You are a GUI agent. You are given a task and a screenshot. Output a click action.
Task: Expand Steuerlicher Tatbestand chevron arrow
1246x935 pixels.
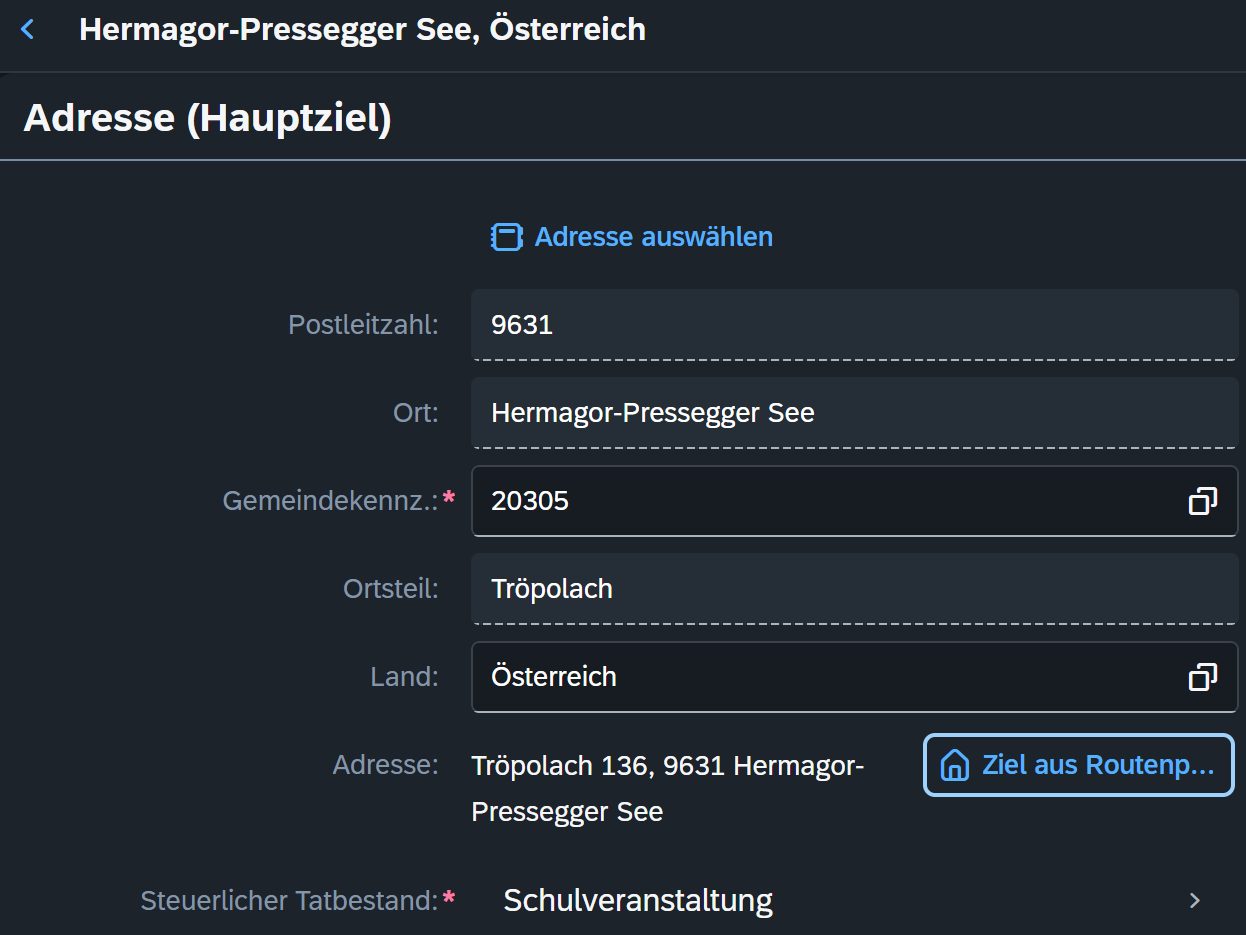[x=1194, y=901]
